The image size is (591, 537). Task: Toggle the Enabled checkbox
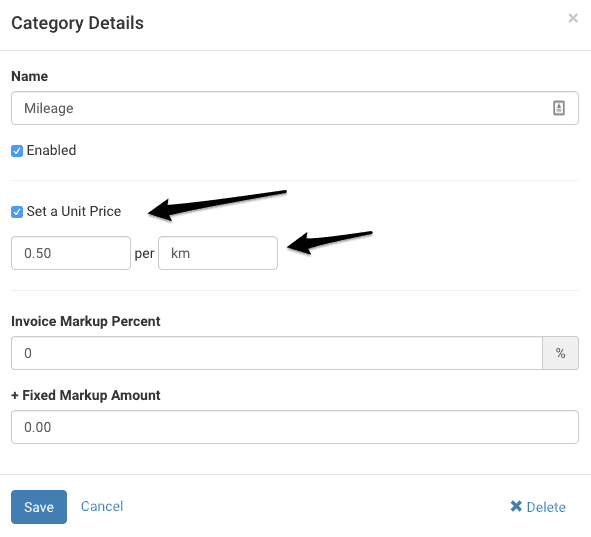[x=17, y=151]
